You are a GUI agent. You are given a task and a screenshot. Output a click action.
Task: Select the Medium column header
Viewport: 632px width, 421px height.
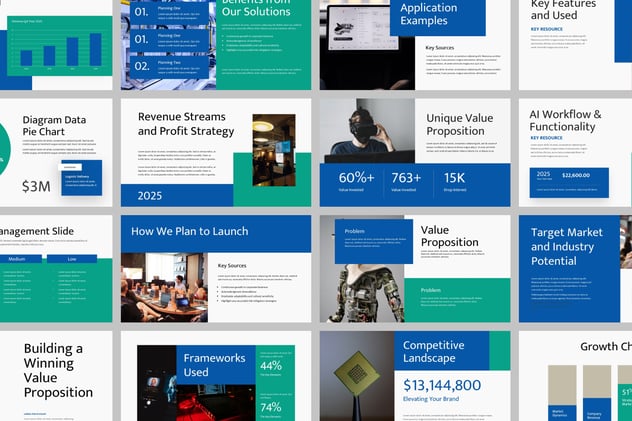click(x=17, y=258)
